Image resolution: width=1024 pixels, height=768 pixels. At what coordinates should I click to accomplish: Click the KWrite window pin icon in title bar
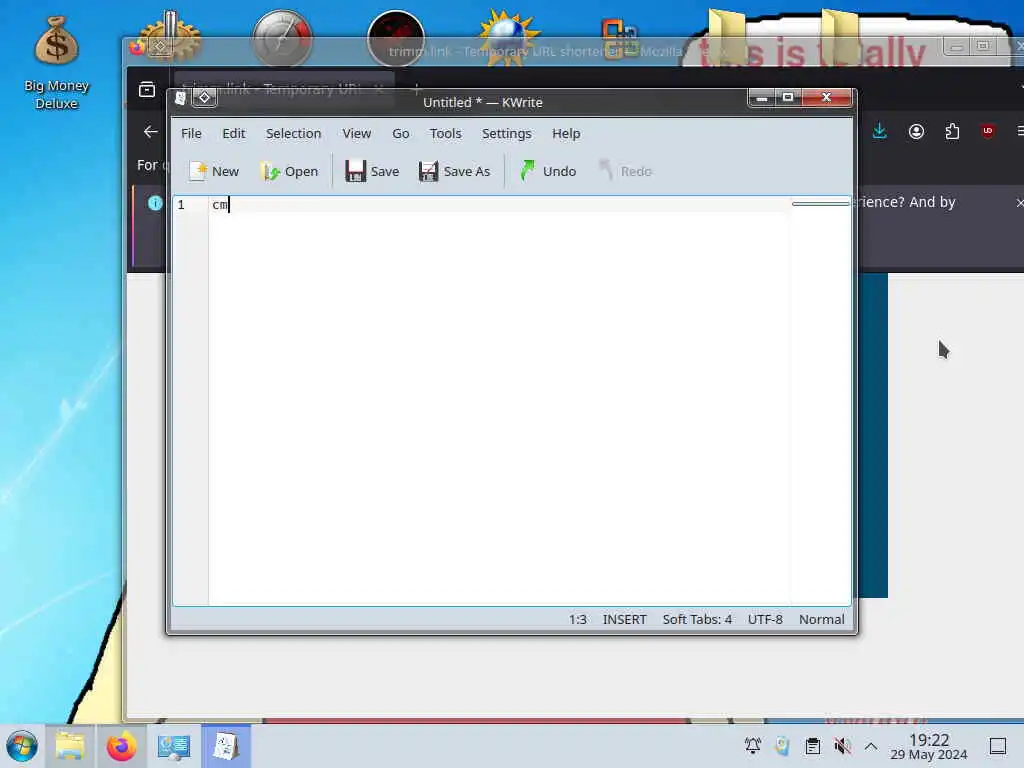(x=204, y=98)
